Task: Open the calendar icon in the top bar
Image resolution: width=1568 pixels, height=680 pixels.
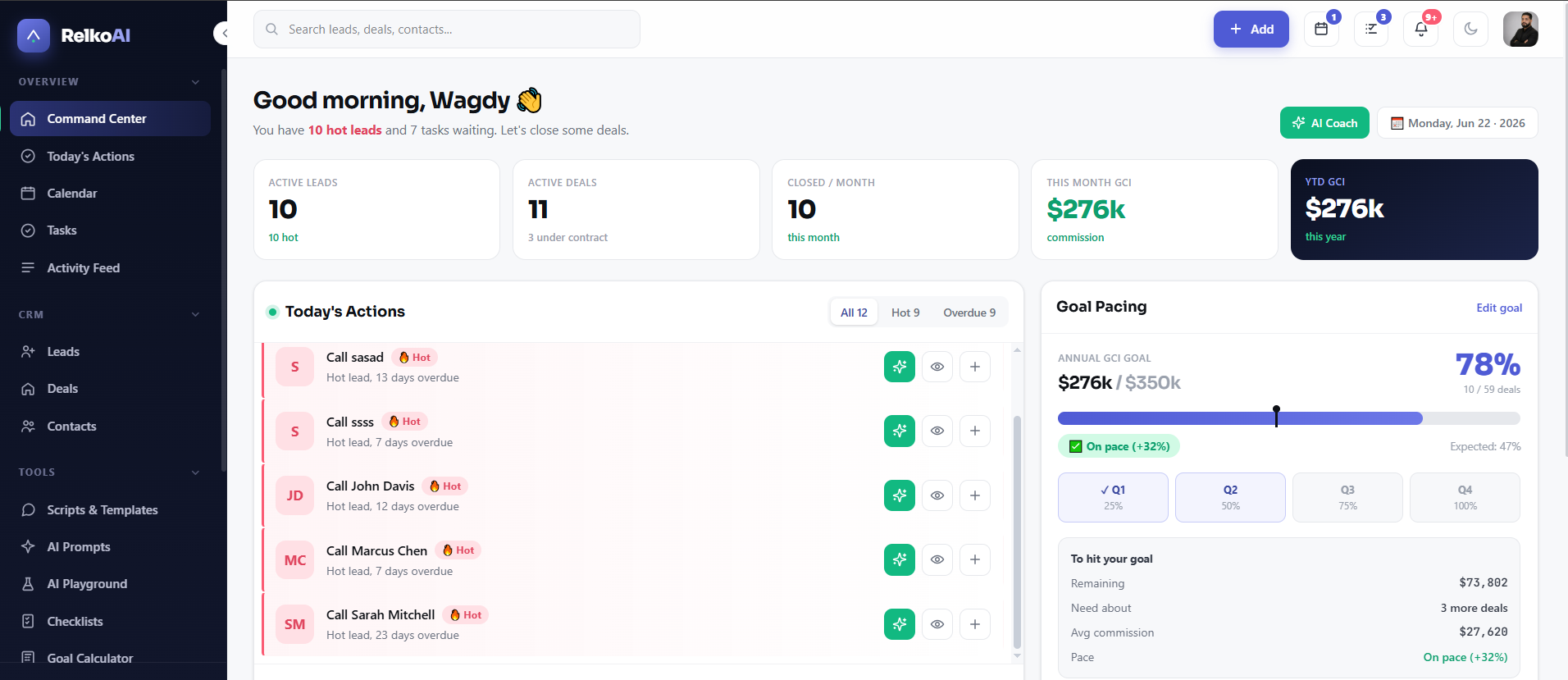Action: [1321, 29]
